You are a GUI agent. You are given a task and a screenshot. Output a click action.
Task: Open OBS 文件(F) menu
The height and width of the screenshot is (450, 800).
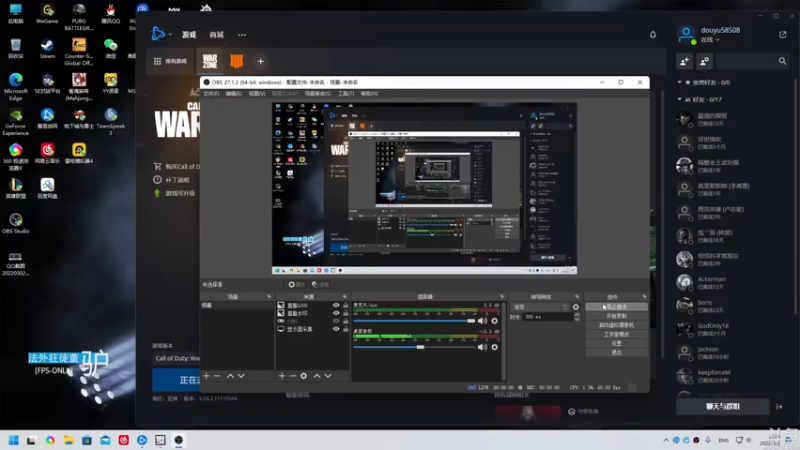point(211,94)
